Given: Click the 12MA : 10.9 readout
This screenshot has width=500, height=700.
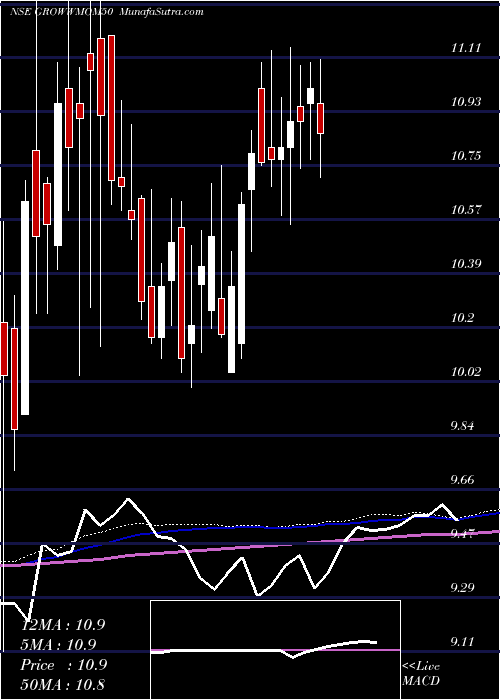Looking at the screenshot, I should pos(63,625).
